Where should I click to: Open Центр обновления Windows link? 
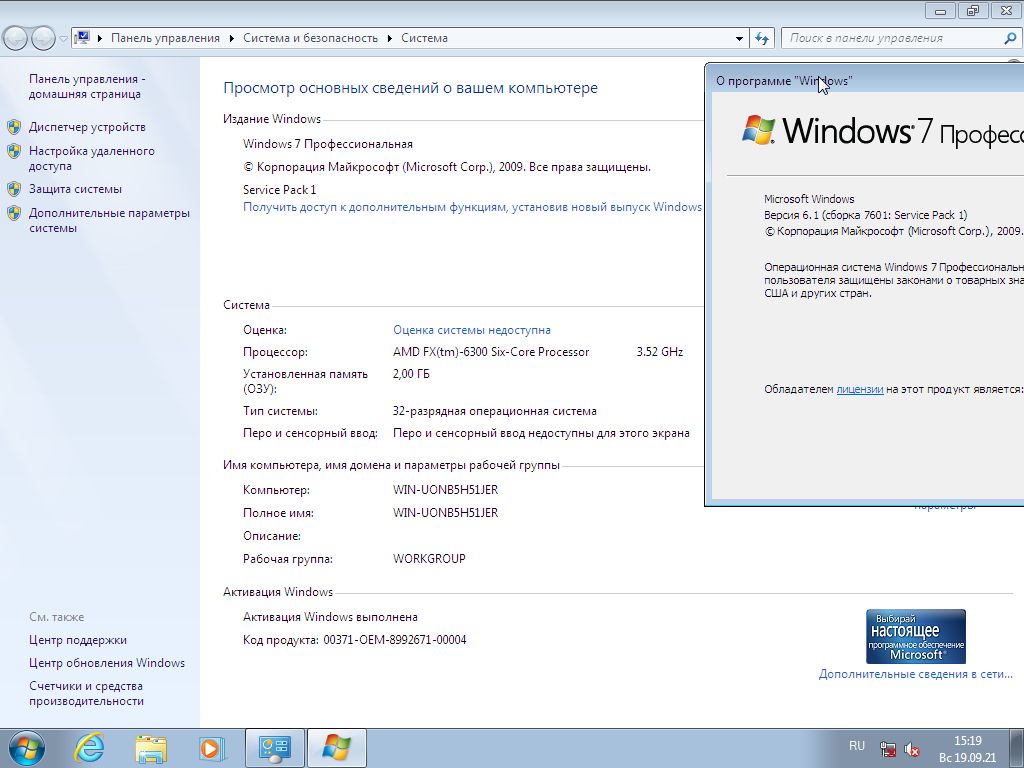pos(106,664)
